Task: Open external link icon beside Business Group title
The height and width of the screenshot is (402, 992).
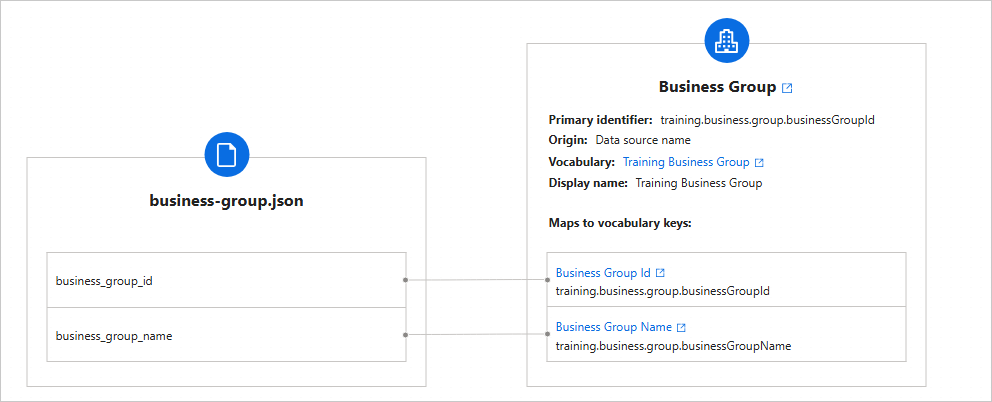Action: [x=787, y=88]
